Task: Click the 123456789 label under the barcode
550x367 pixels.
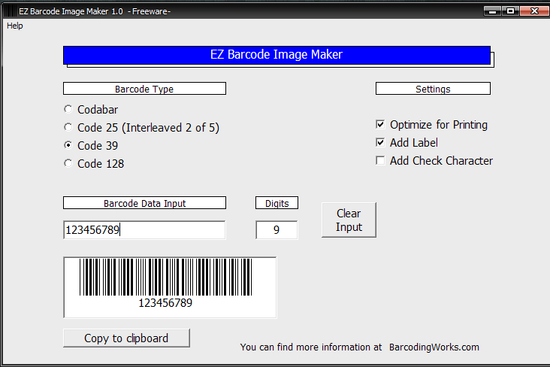Action: [165, 303]
